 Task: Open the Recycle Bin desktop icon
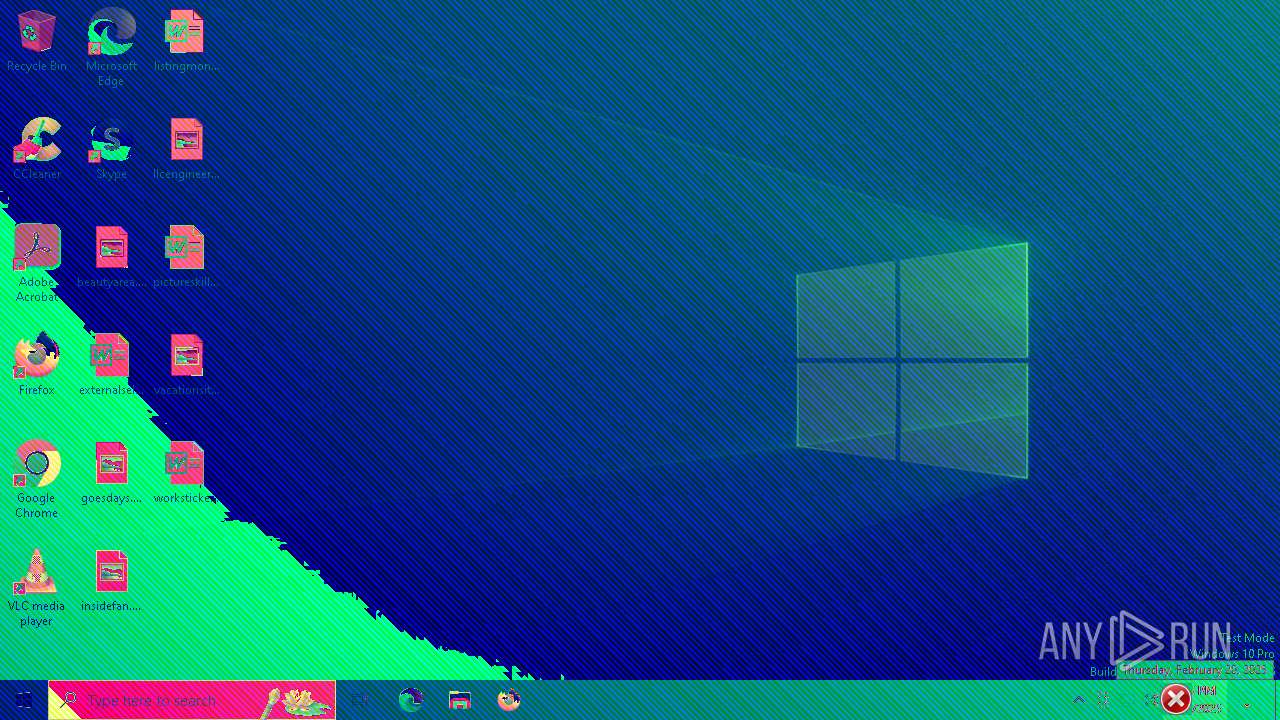[37, 41]
